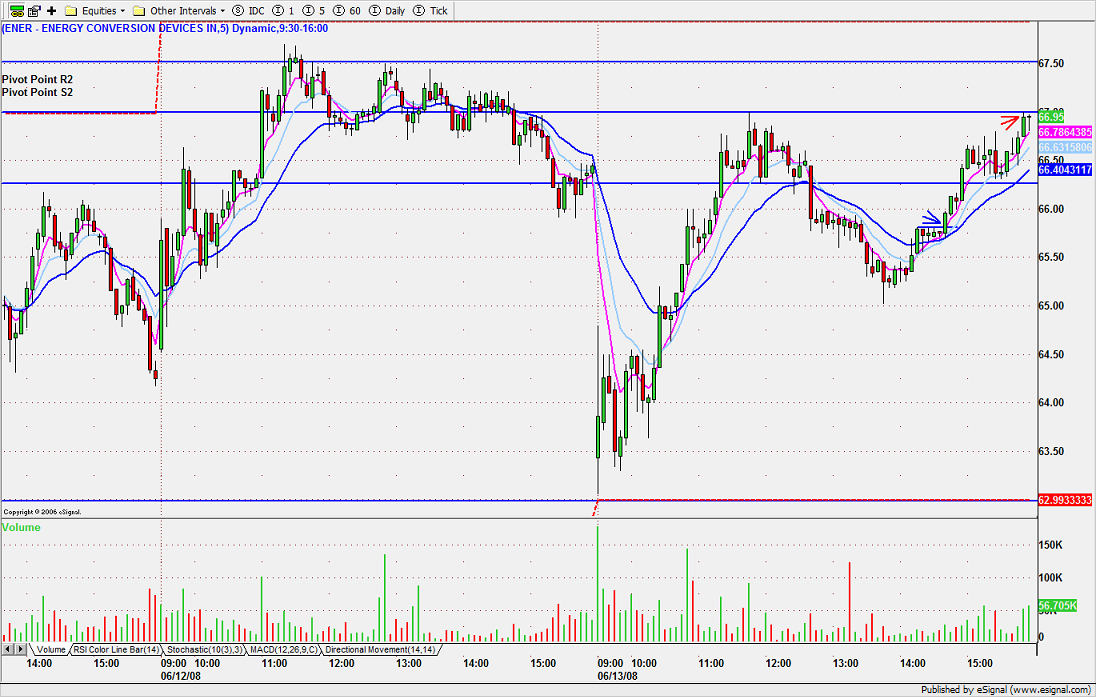This screenshot has height=697, width=1096.
Task: Click the Pivot Point S2 label
Action: pos(37,92)
